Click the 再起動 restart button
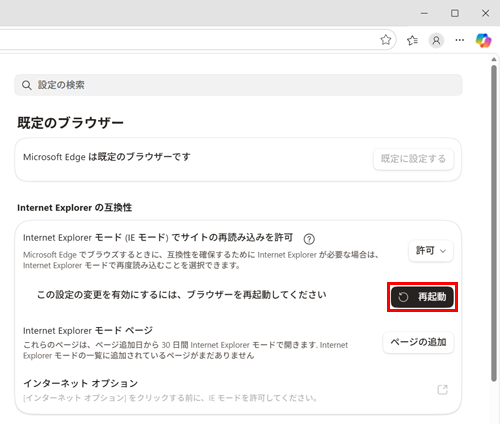This screenshot has height=424, width=500. click(x=422, y=297)
